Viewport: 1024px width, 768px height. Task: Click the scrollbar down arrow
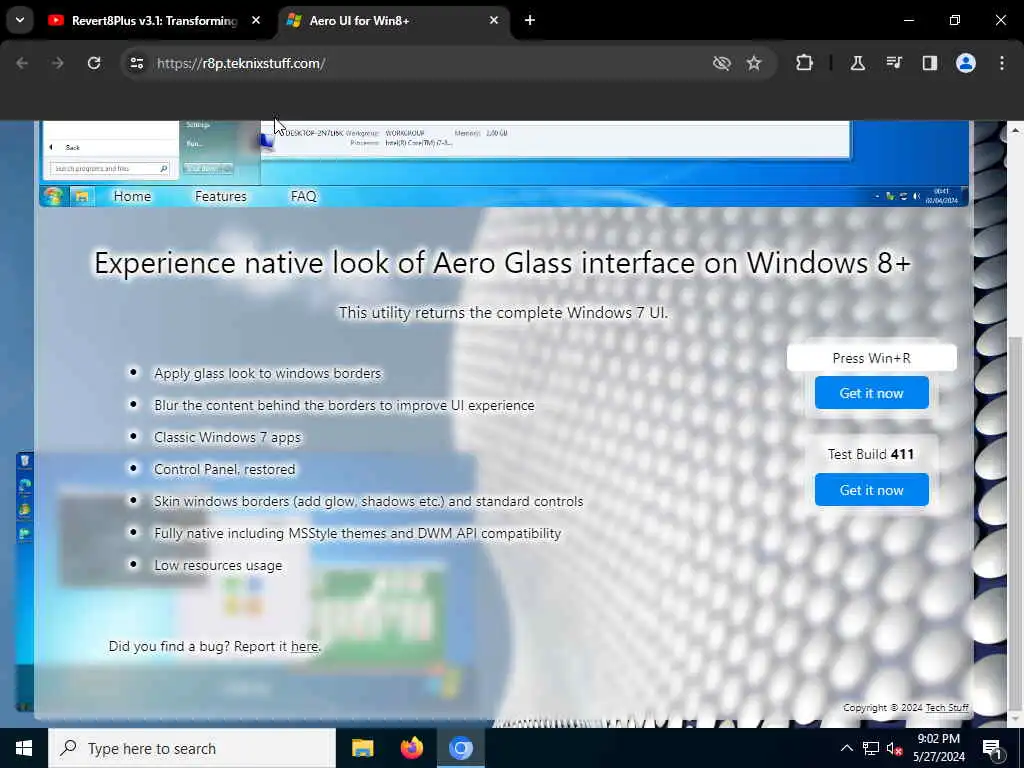click(x=1015, y=719)
